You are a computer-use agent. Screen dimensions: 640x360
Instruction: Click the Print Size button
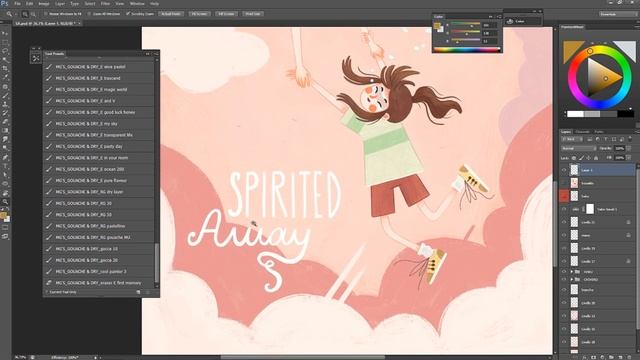point(253,14)
